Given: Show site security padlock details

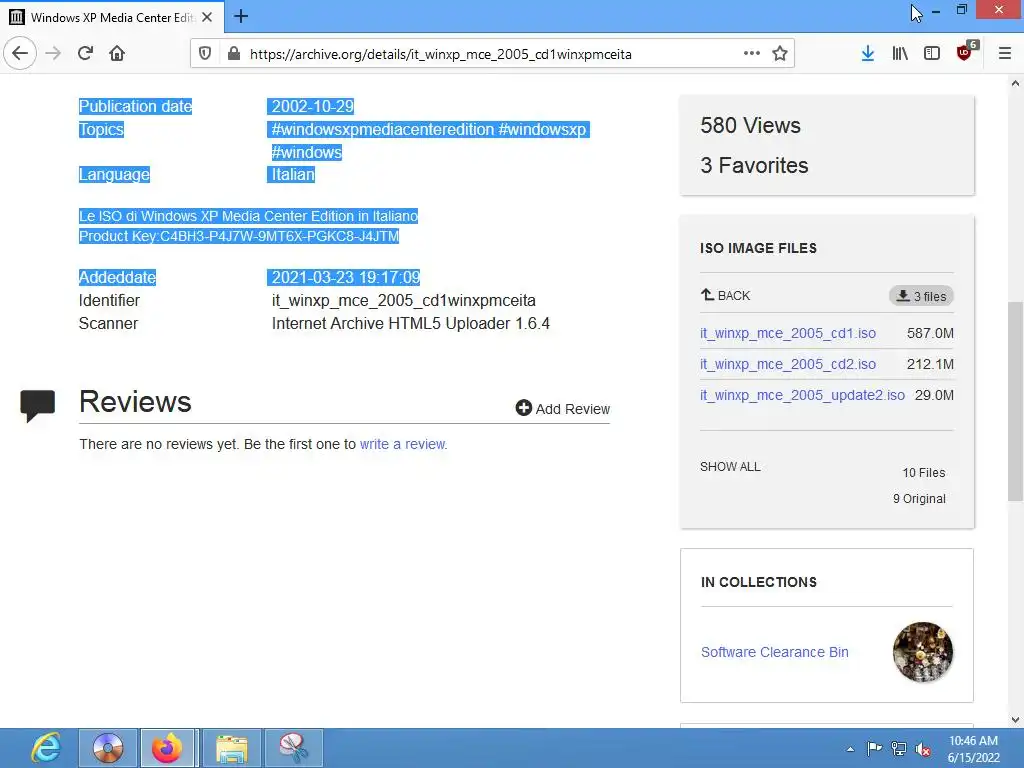Looking at the screenshot, I should pos(234,54).
